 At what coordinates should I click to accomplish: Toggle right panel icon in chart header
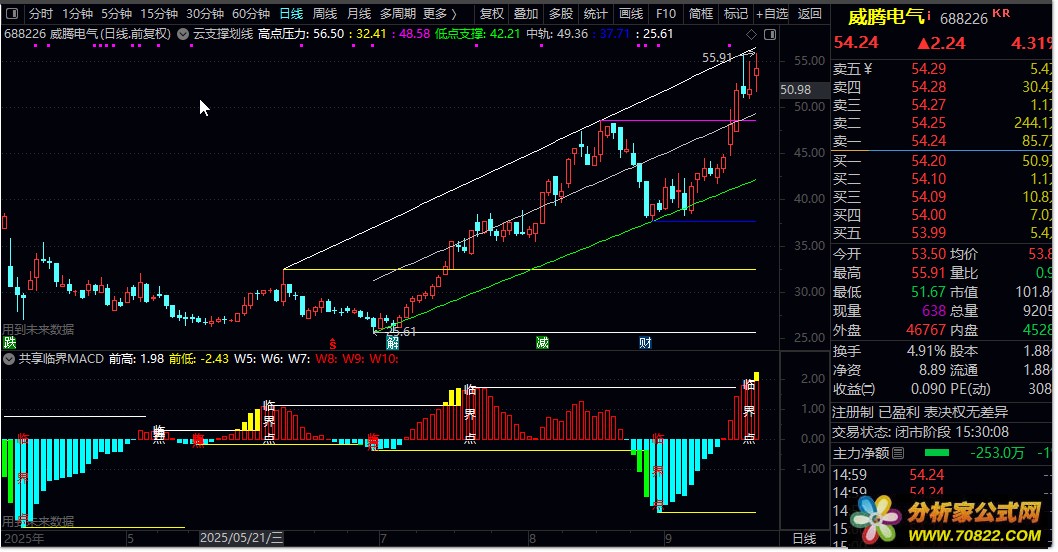770,34
